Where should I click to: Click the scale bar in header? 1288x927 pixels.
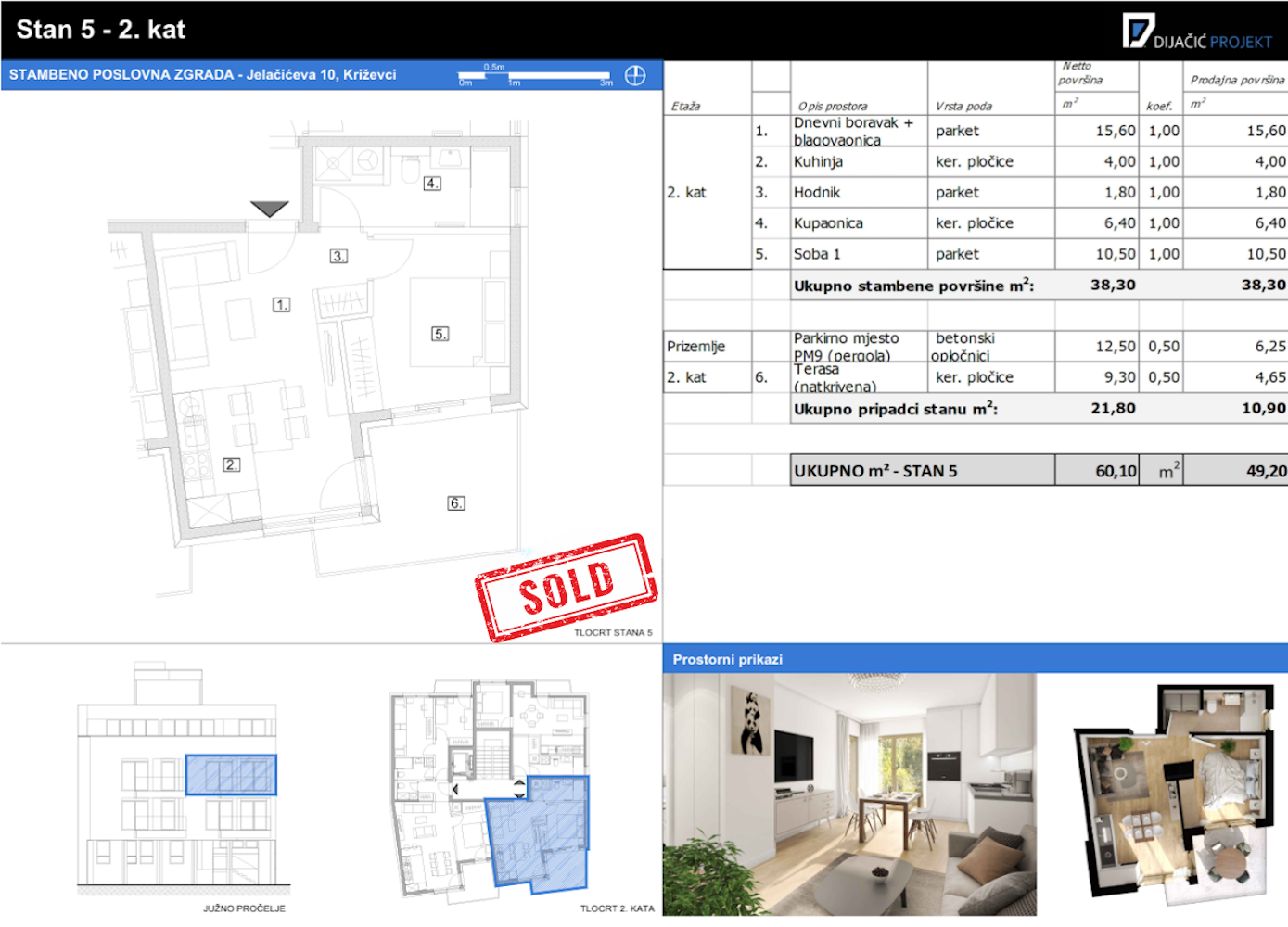pyautogui.click(x=535, y=75)
